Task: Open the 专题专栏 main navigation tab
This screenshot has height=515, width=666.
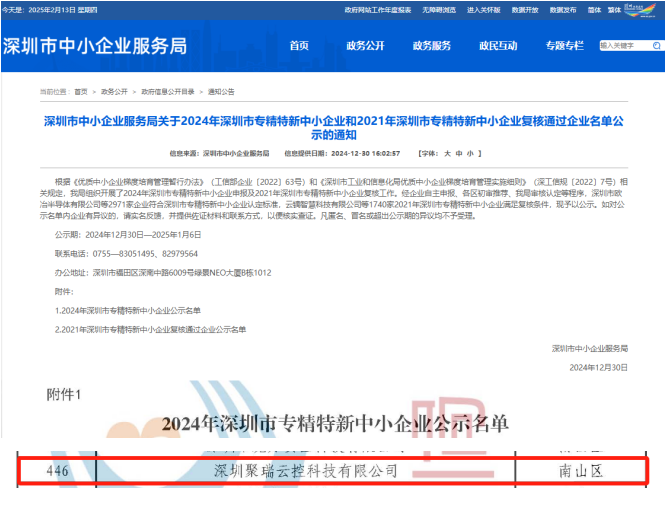Action: [564, 45]
